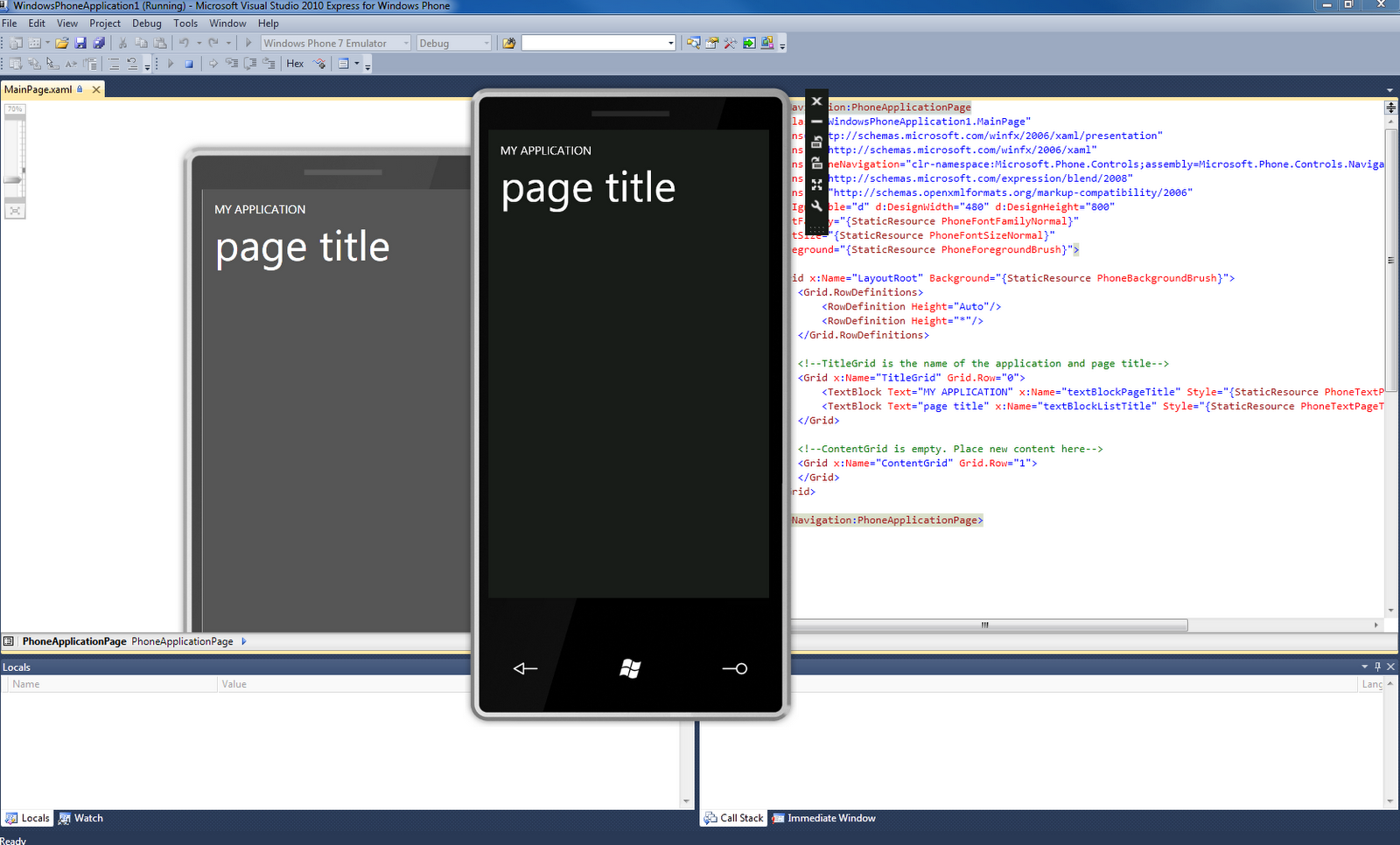
Task: Click the Undo arrow icon
Action: coord(184,43)
